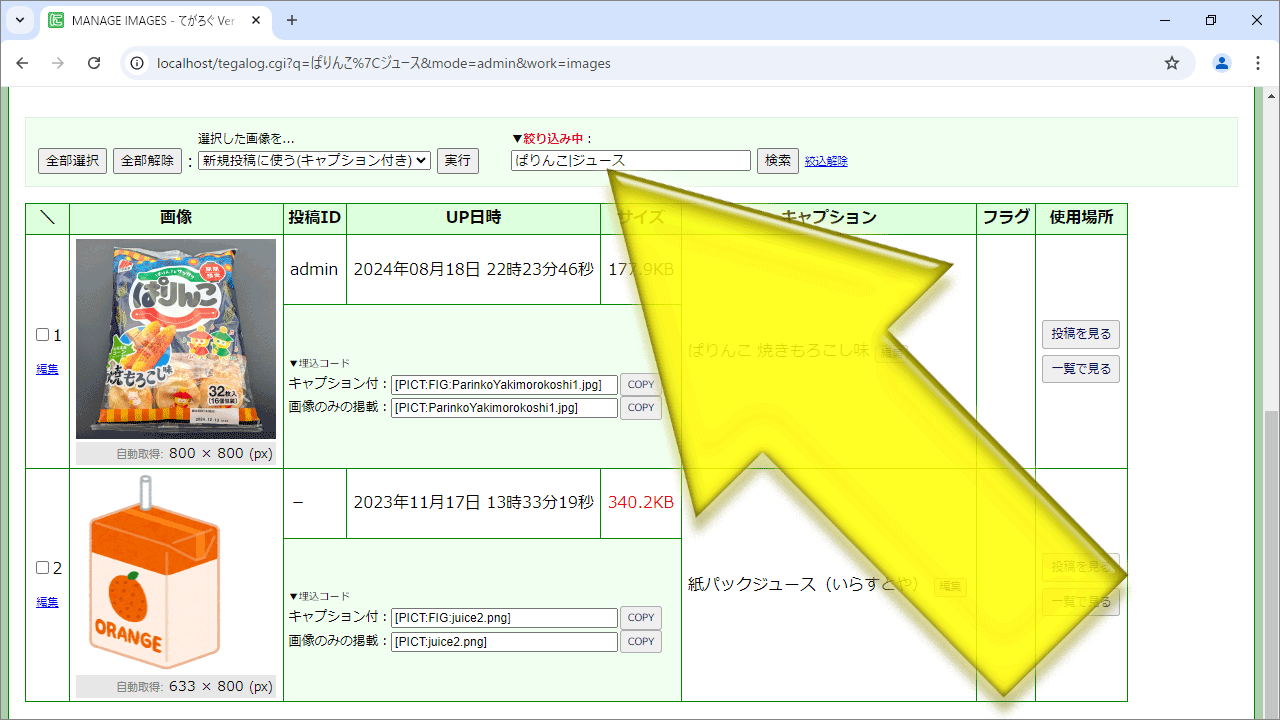Click the address bar URL

coord(384,63)
